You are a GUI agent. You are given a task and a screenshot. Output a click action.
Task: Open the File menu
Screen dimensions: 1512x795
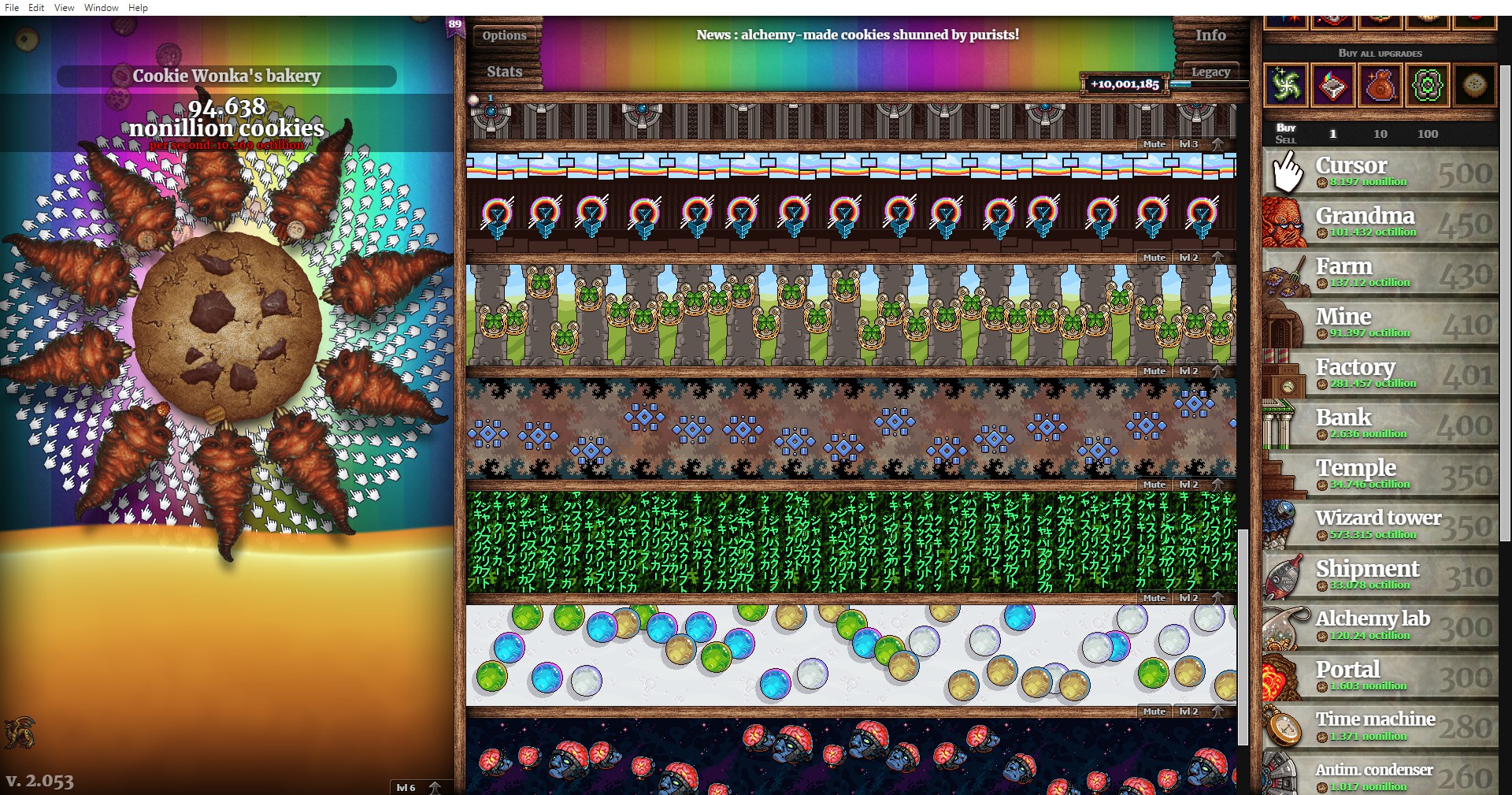(x=12, y=8)
